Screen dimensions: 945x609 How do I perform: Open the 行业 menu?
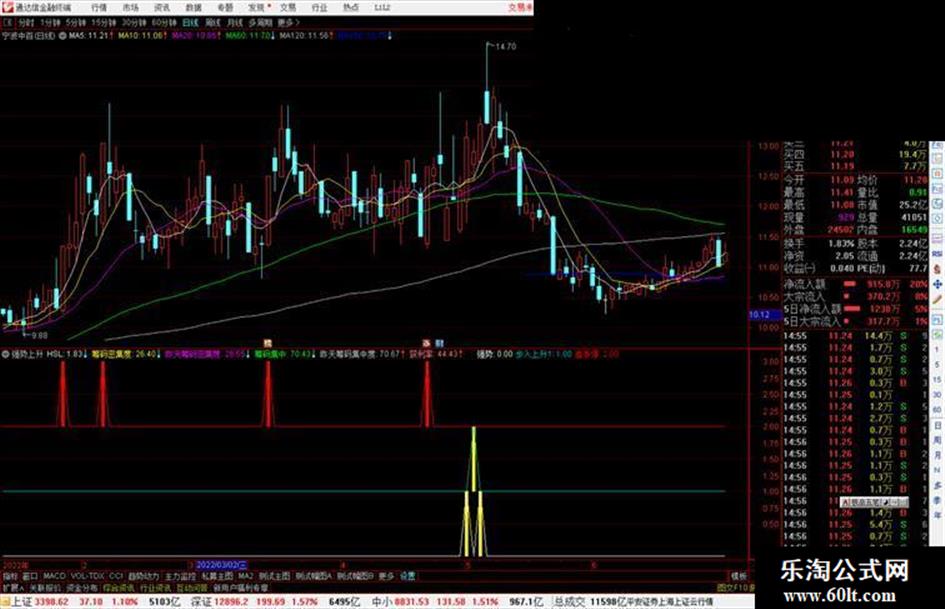(x=319, y=8)
